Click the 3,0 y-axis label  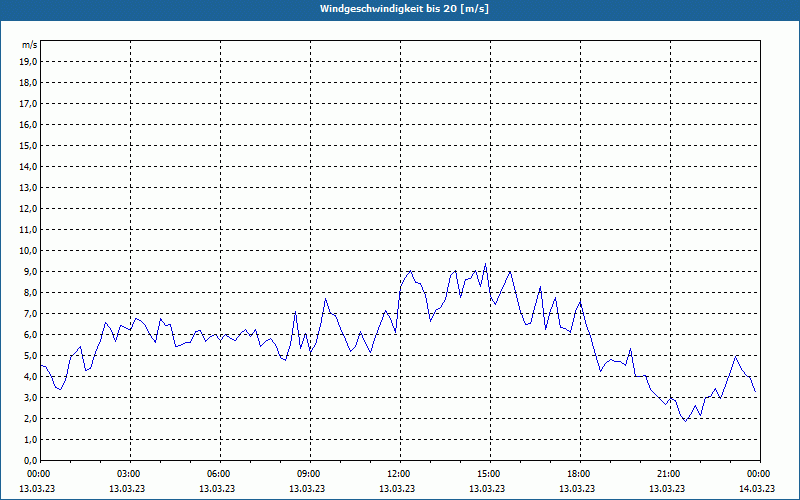tap(31, 397)
